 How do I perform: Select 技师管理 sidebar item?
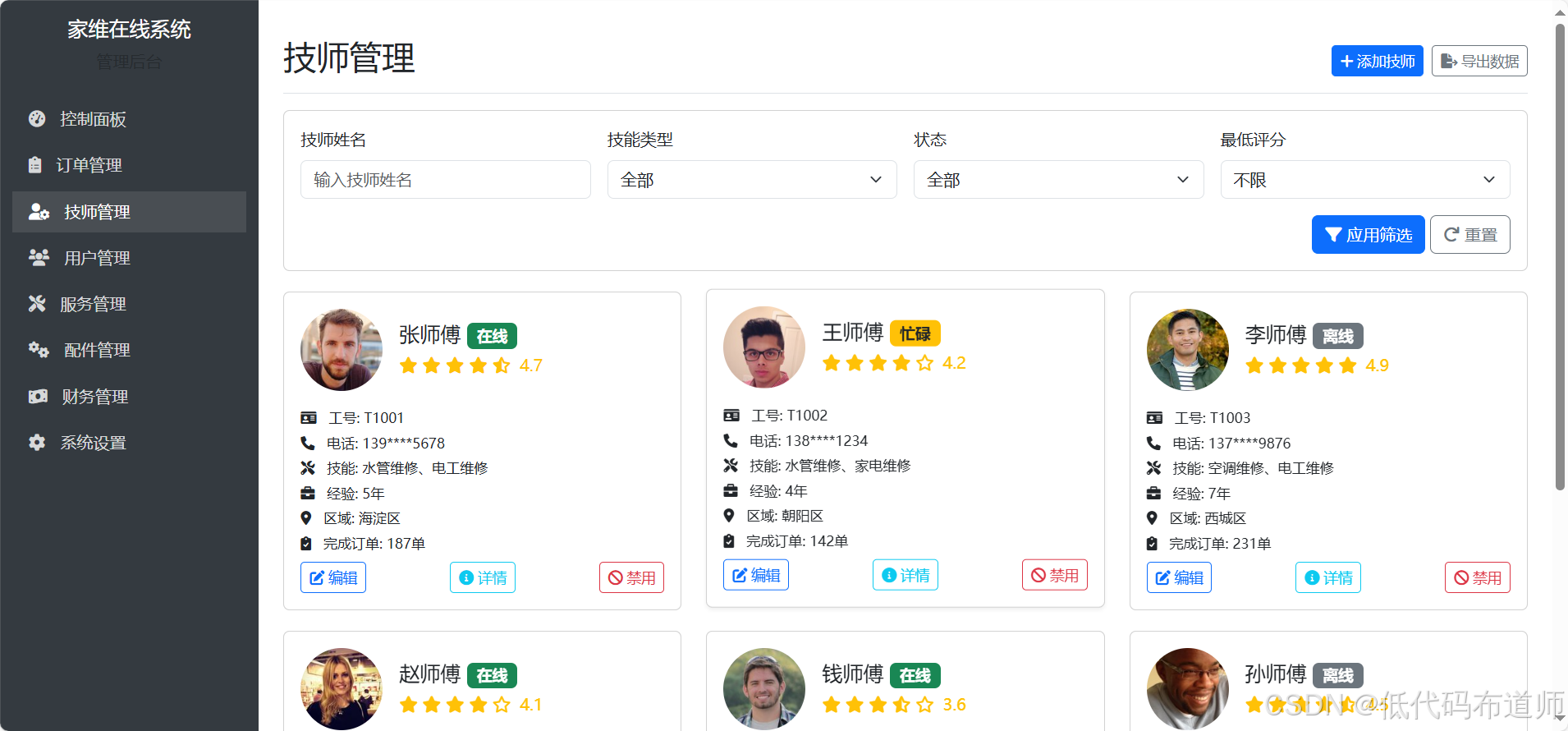(129, 212)
